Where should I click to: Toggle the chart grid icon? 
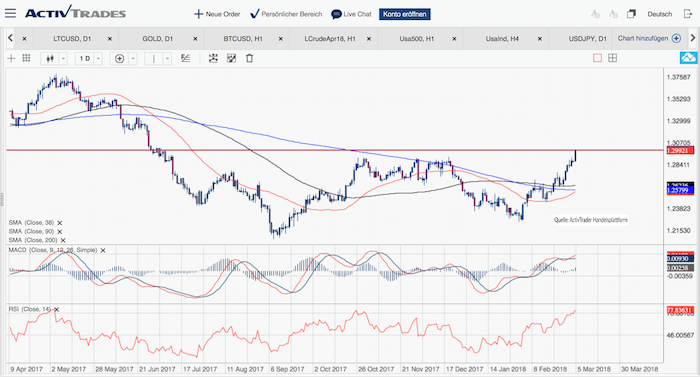click(26, 58)
